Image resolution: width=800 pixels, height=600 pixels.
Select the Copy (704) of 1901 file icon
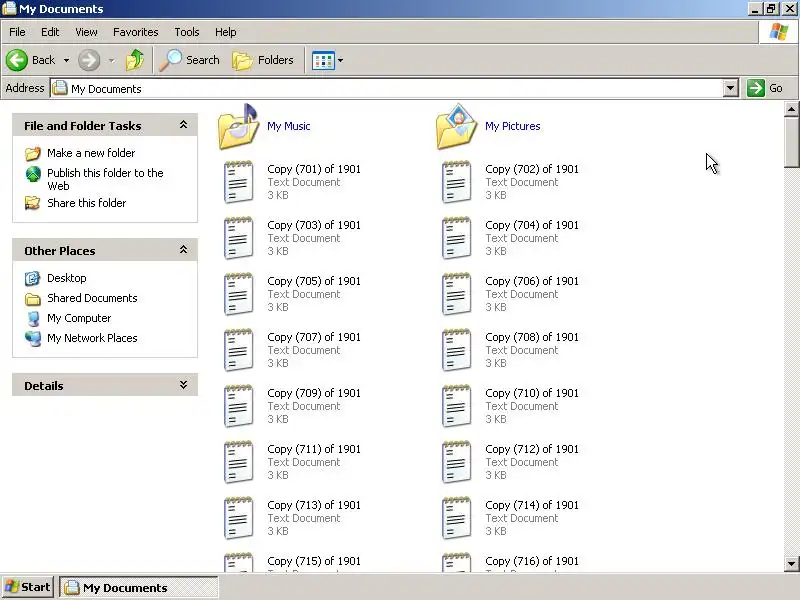click(456, 238)
